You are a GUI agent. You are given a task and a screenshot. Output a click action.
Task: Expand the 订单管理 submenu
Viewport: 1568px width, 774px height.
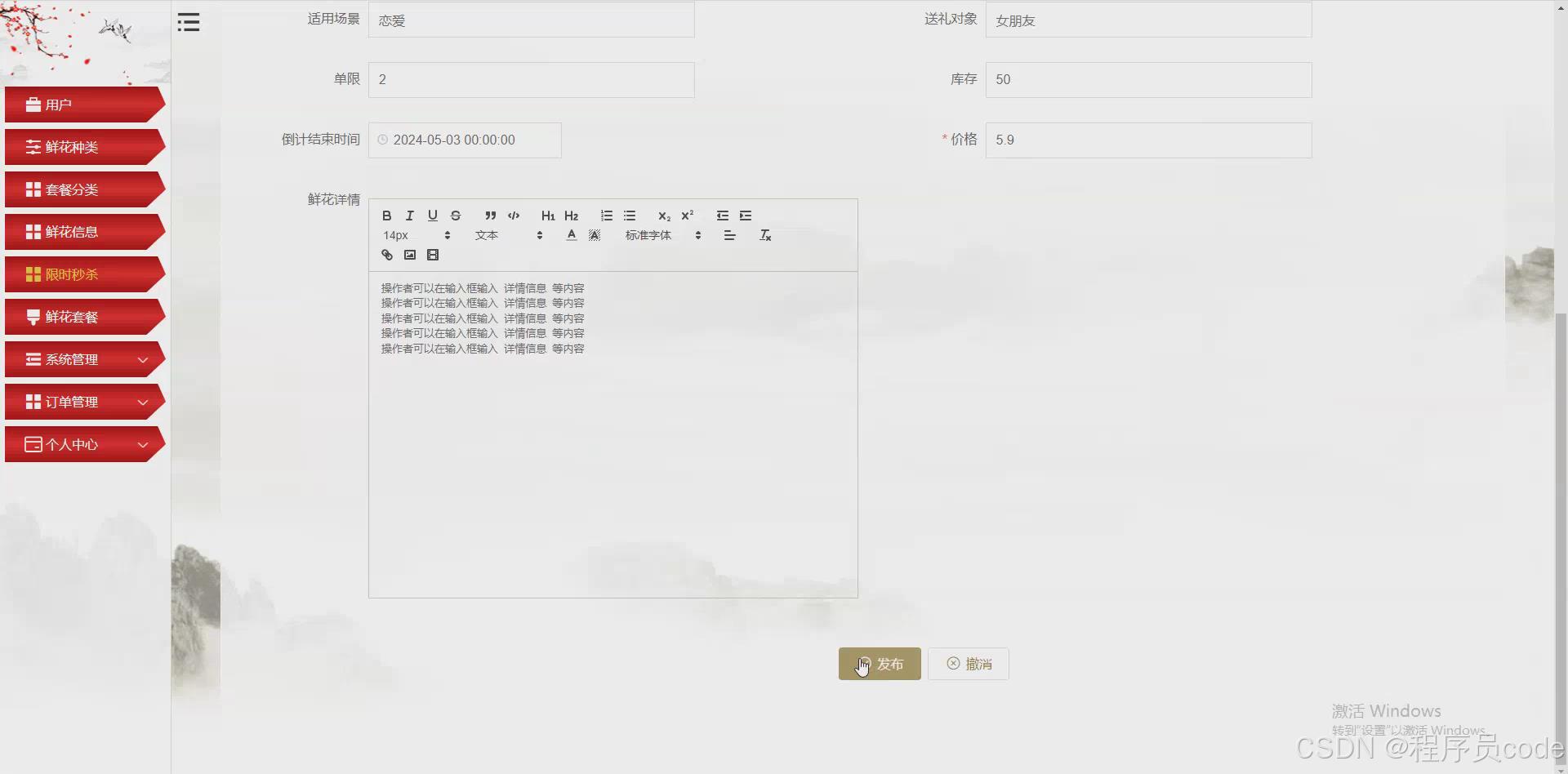(85, 402)
